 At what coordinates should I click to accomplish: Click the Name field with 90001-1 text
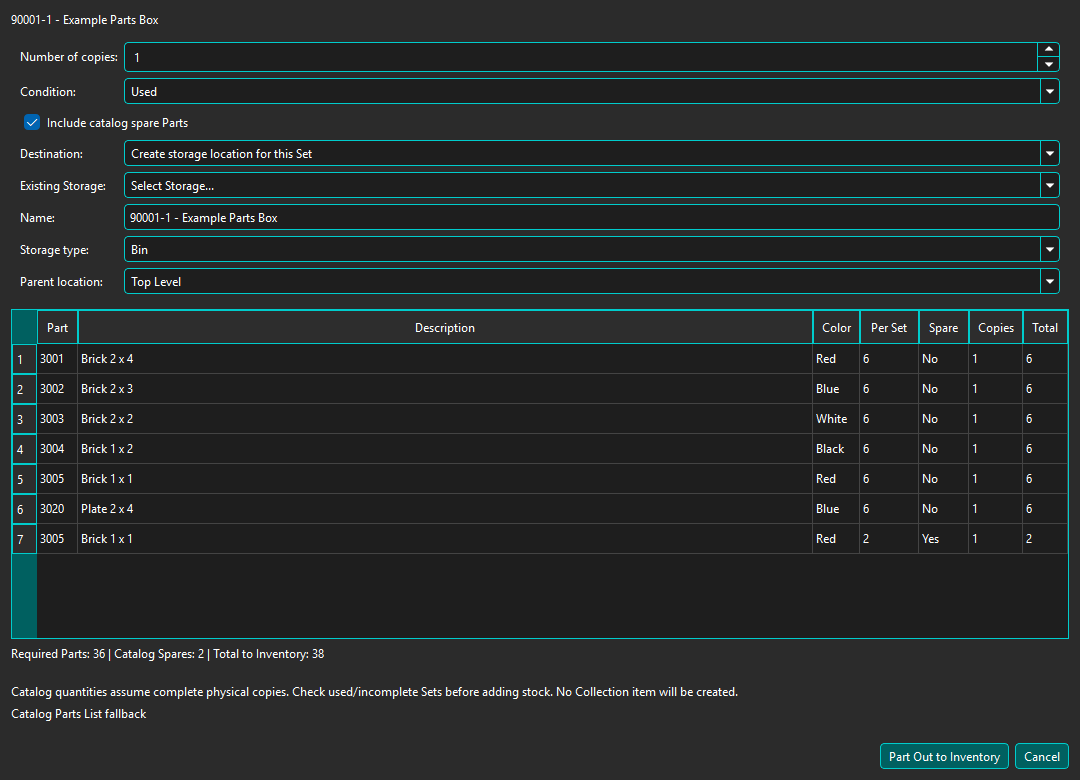(x=591, y=218)
